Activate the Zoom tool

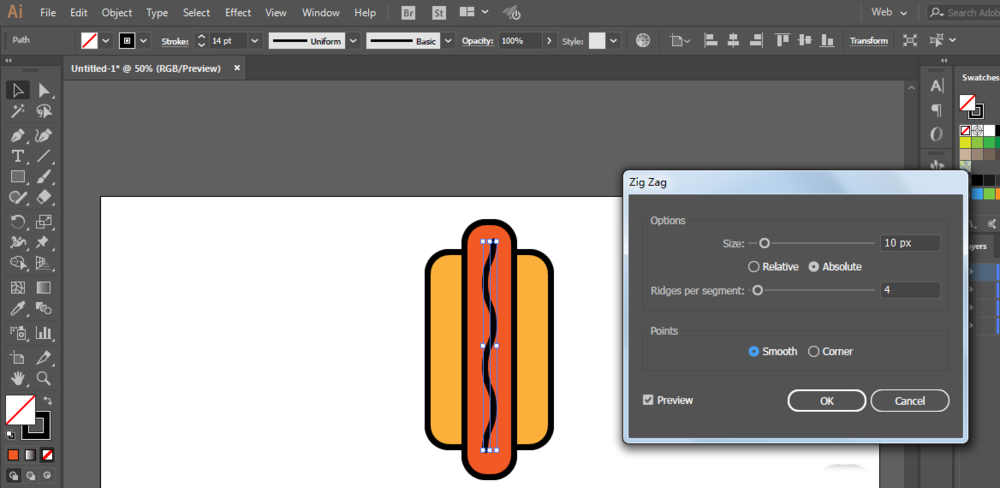click(44, 378)
